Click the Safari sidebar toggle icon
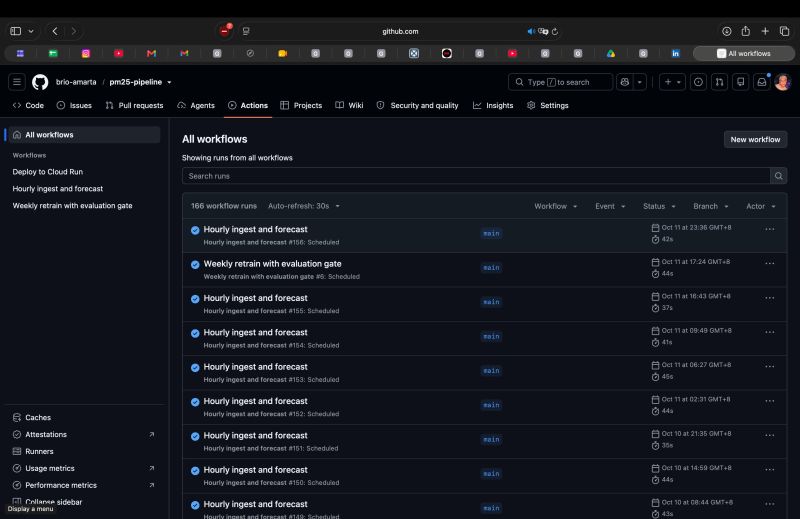 16,31
